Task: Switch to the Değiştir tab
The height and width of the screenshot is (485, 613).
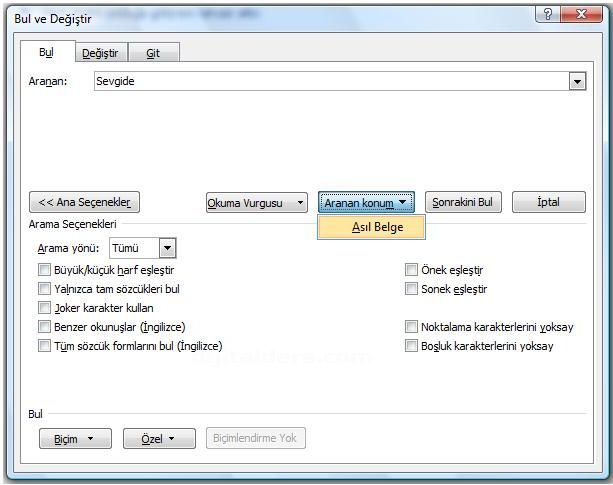Action: [x=100, y=53]
